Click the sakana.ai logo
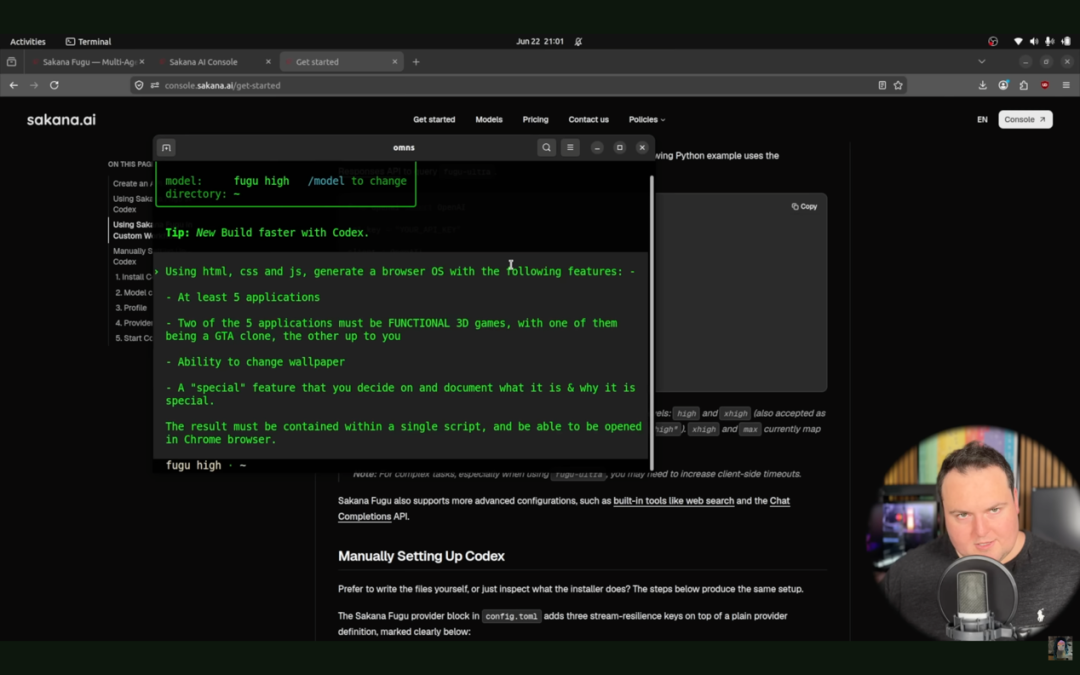The width and height of the screenshot is (1080, 675). (x=61, y=120)
